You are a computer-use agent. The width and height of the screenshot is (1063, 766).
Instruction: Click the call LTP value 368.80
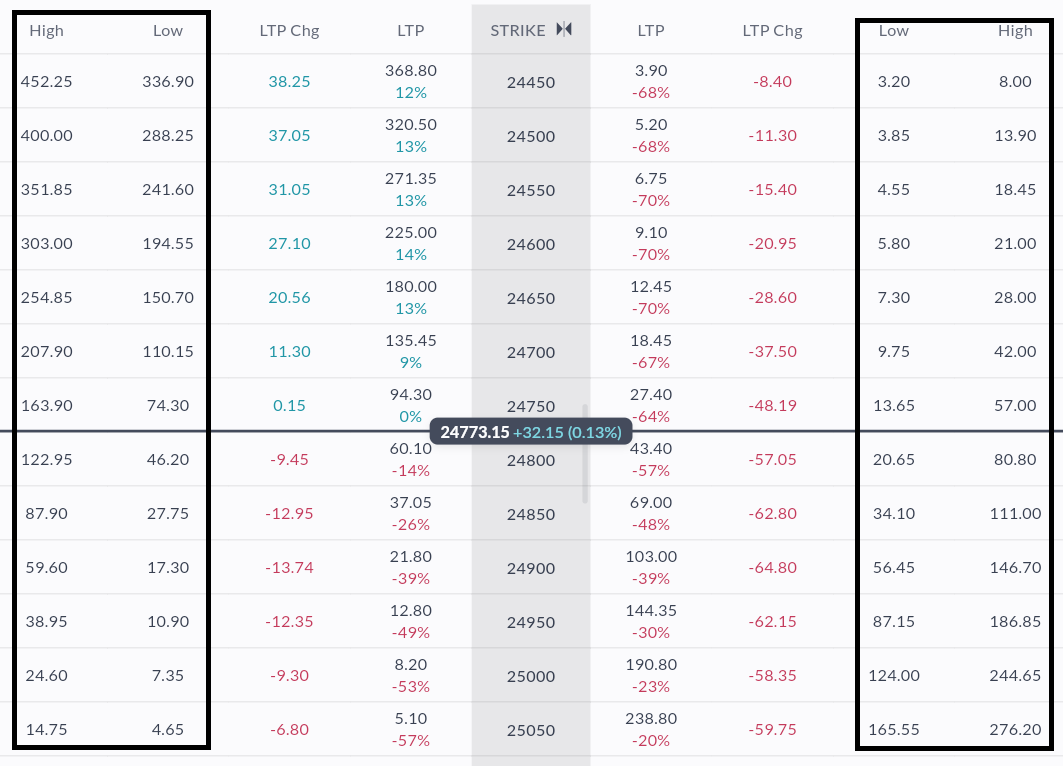410,71
